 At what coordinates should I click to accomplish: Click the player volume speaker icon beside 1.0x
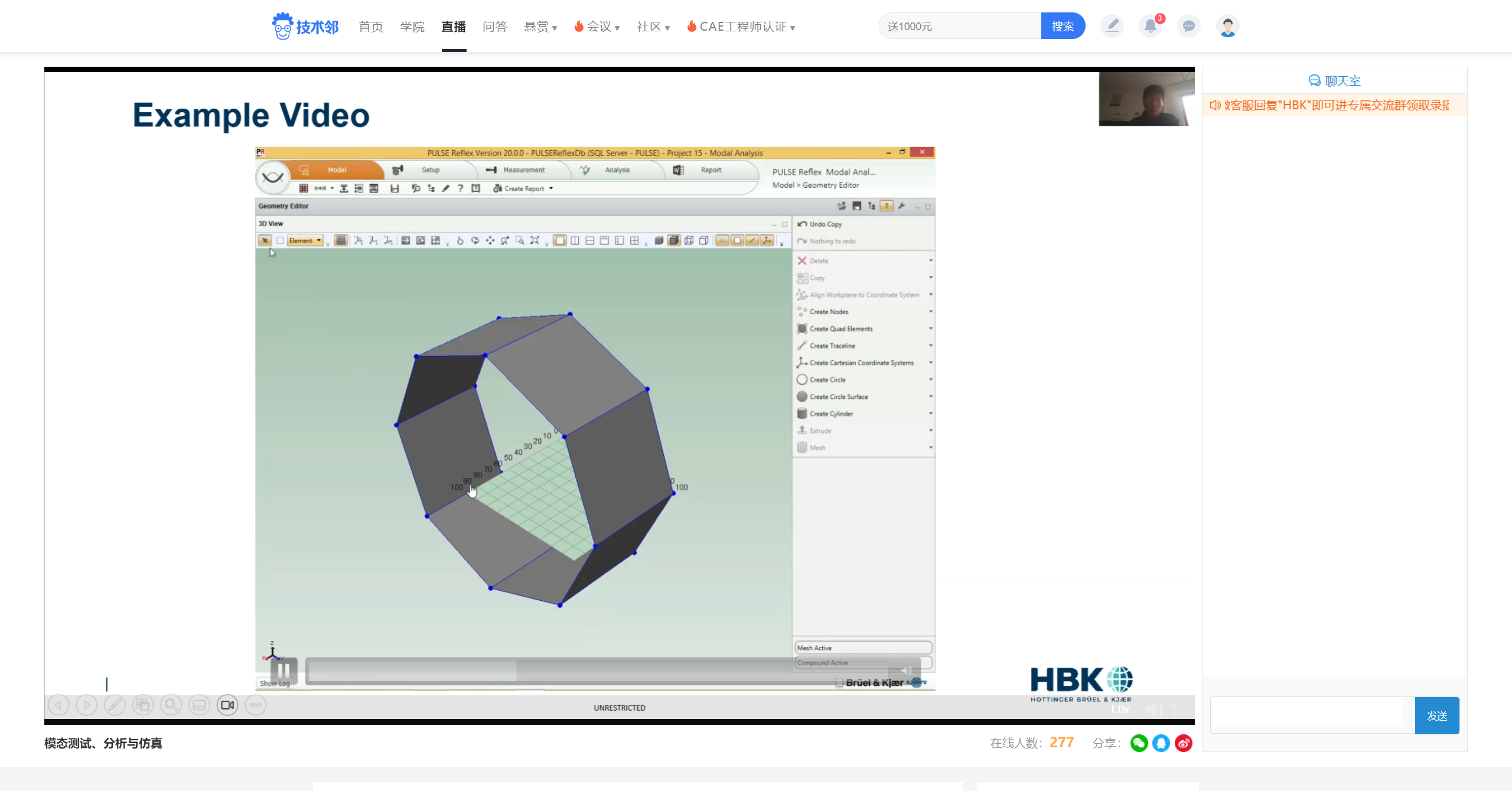point(1153,709)
